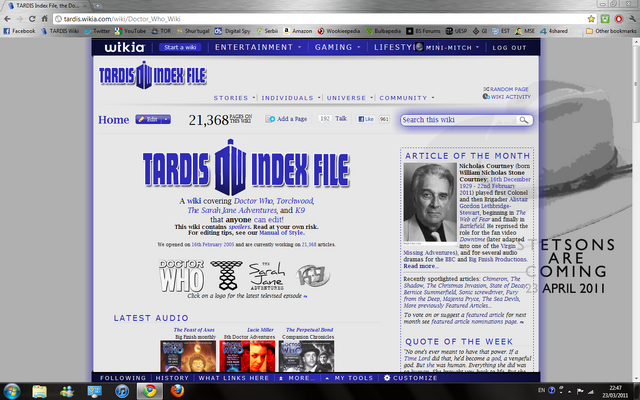Expand the More menu in bottom toolbar

coord(297,378)
